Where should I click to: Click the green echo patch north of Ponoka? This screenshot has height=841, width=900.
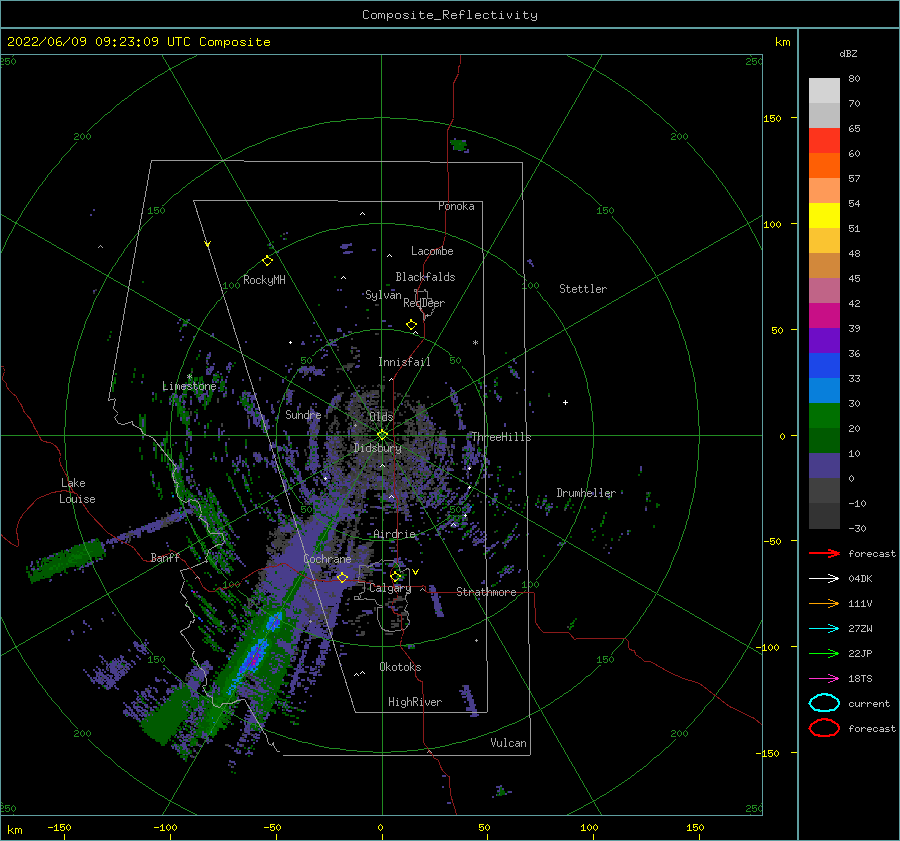(459, 145)
